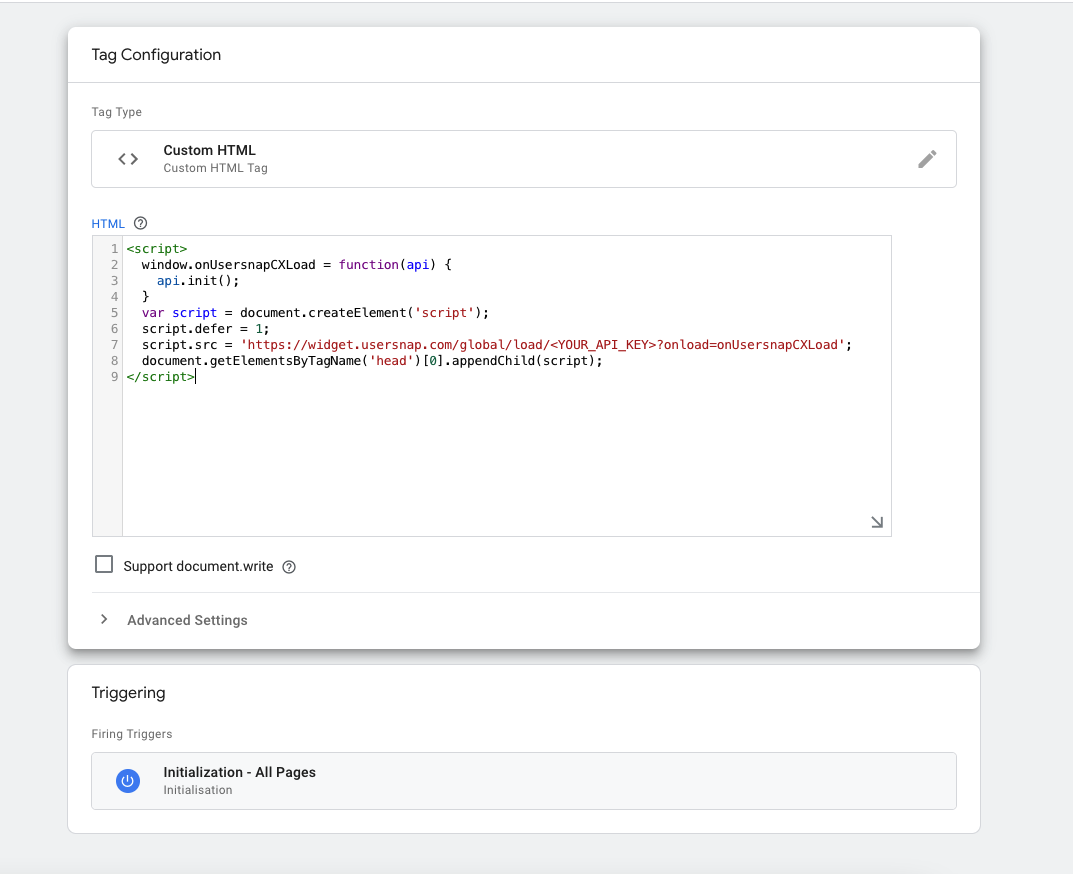
Task: Expand the Advanced Settings chevron
Action: tap(104, 619)
